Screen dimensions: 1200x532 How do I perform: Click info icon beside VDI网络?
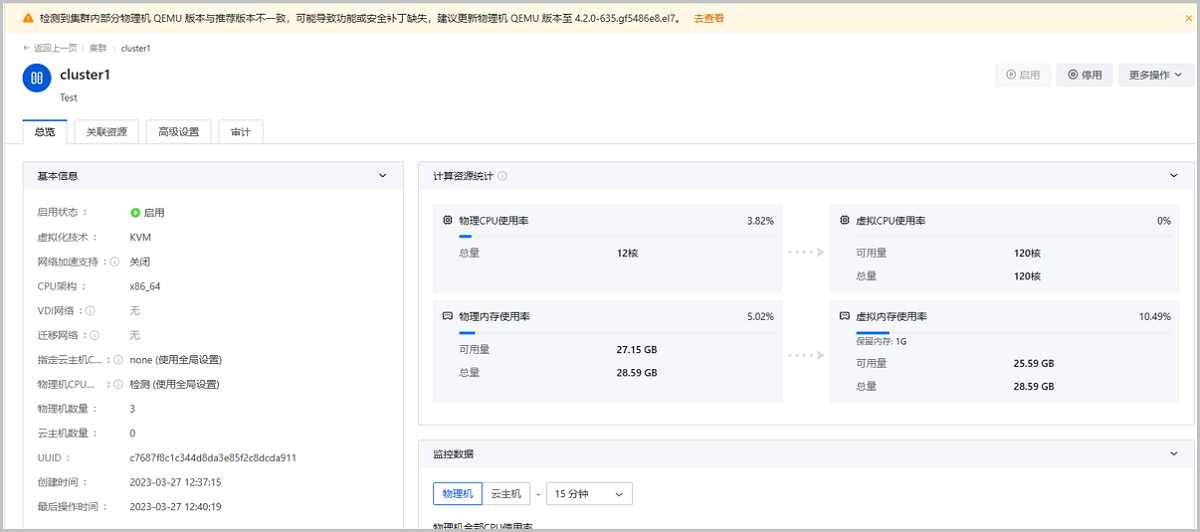tap(91, 311)
